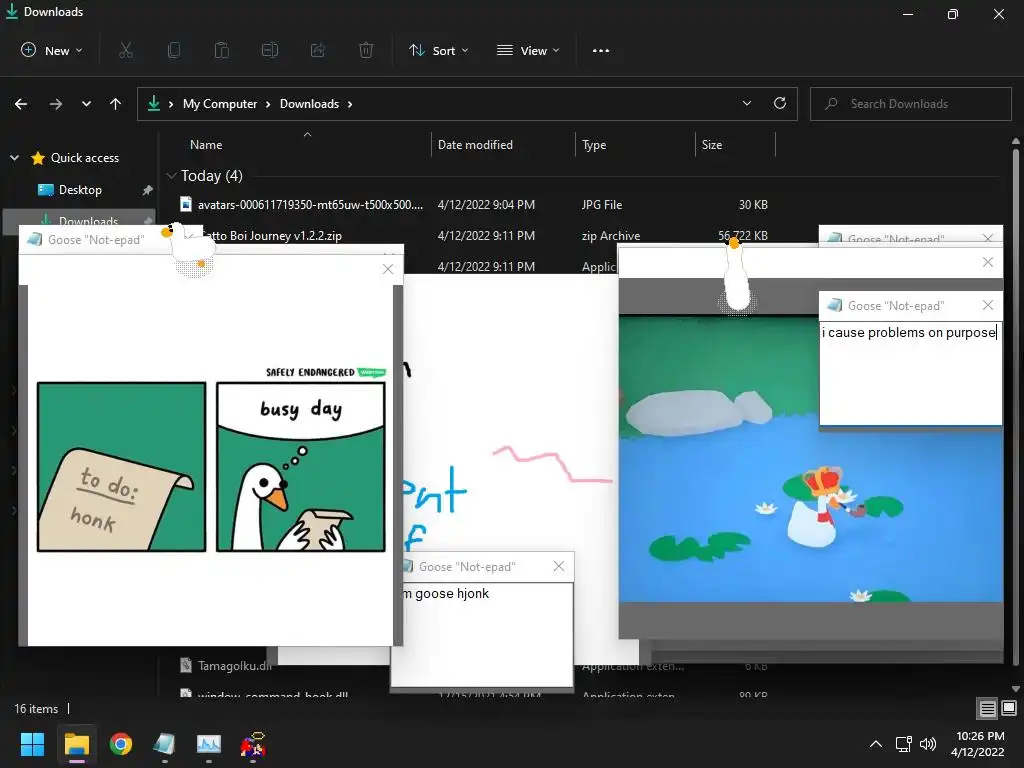
Task: Go back with the left arrow
Action: coord(21,104)
